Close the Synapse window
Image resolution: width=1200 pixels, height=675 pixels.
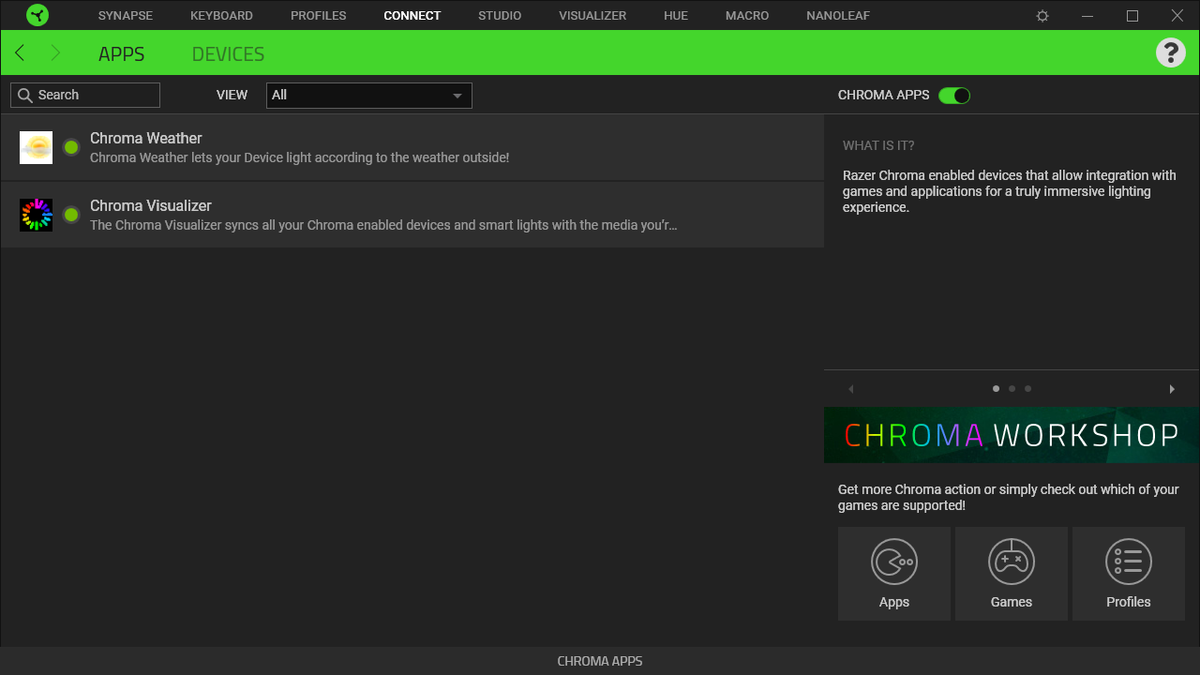[x=1177, y=16]
